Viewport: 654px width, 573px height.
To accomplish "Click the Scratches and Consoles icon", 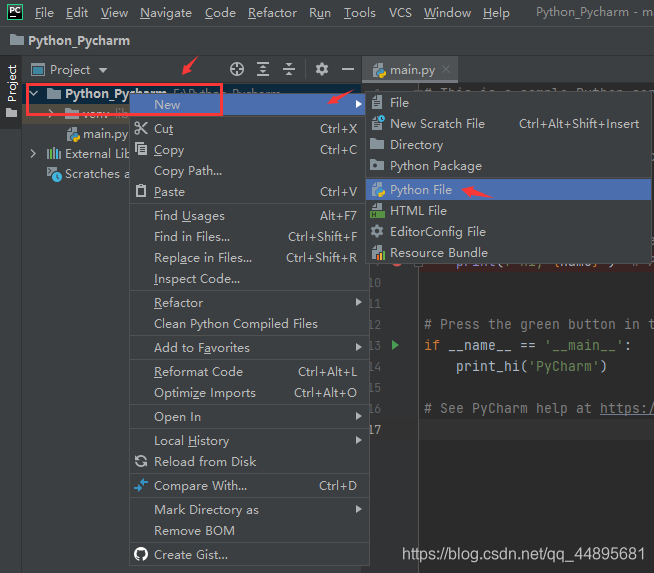I will pyautogui.click(x=54, y=174).
